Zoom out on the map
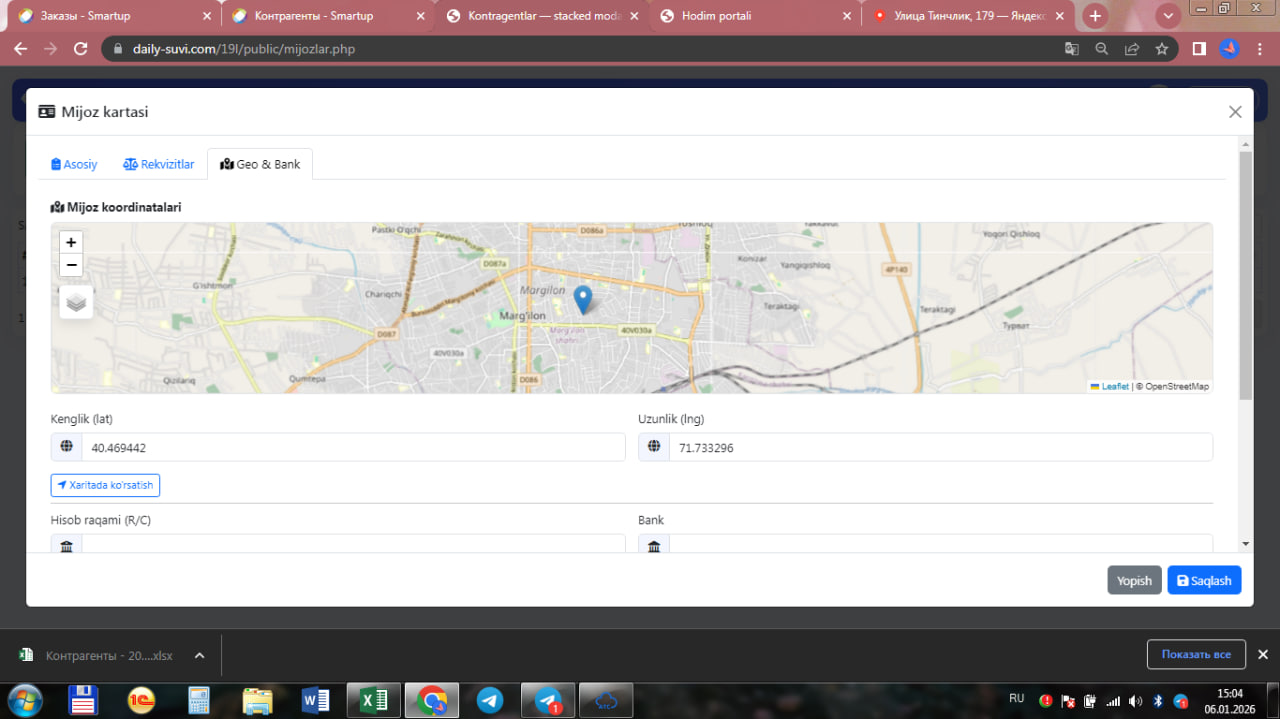 point(71,265)
